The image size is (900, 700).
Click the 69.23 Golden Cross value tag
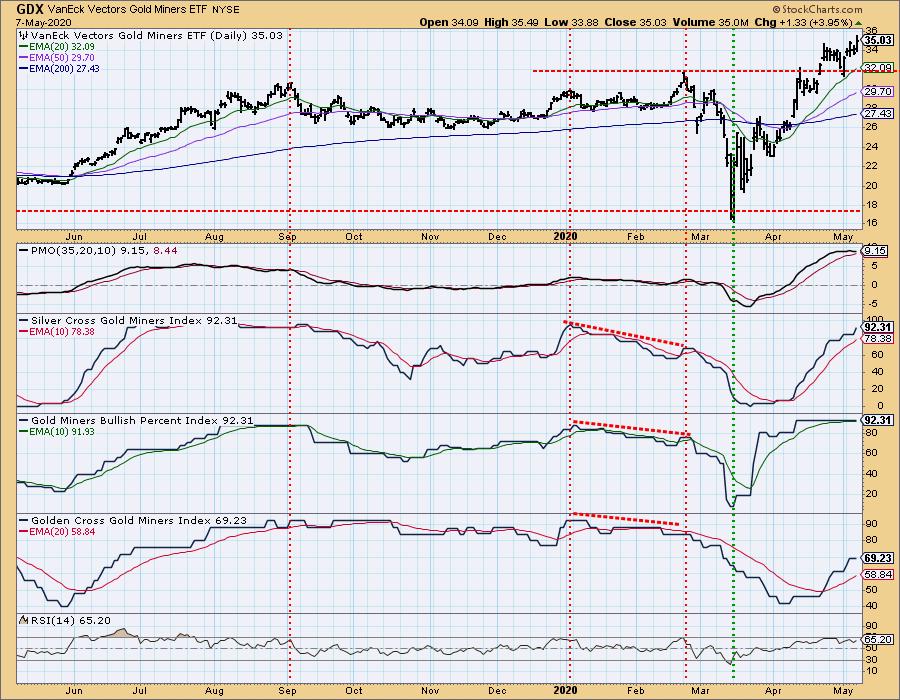click(x=878, y=558)
